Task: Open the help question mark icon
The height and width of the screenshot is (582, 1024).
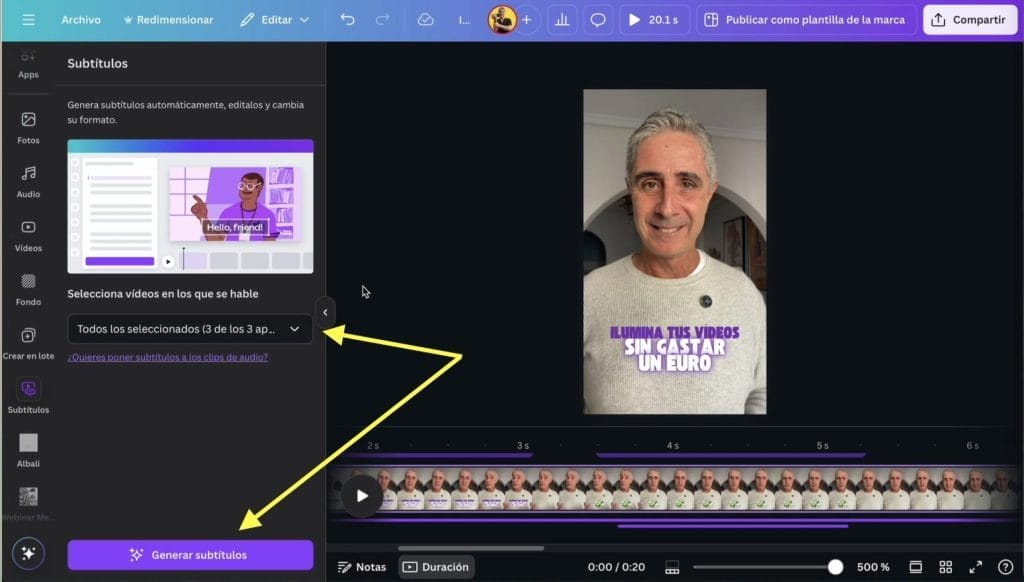Action: point(1005,567)
